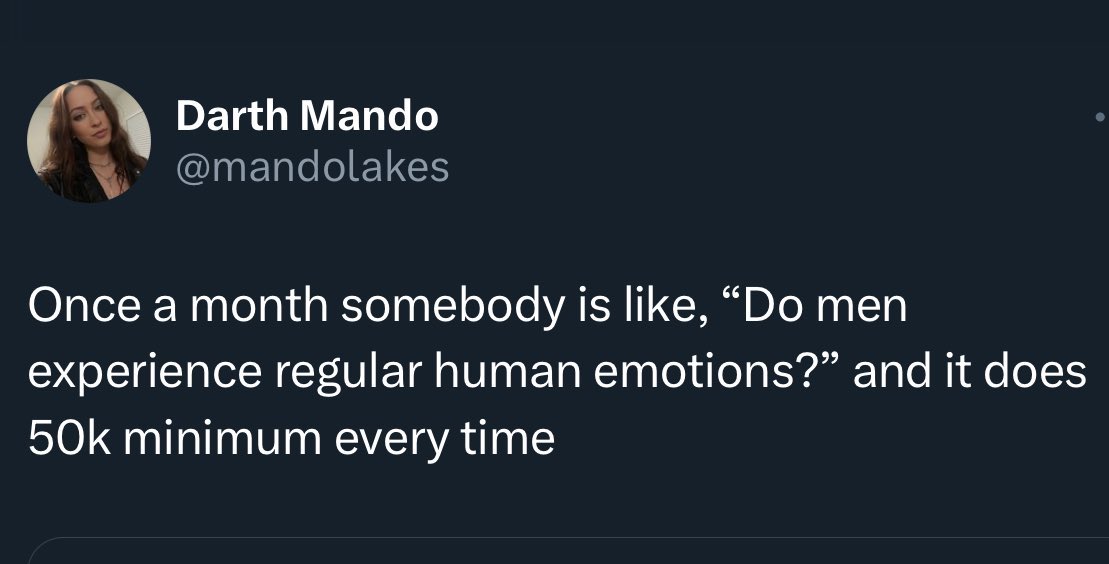Click the @mandolakes handle

click(x=312, y=166)
